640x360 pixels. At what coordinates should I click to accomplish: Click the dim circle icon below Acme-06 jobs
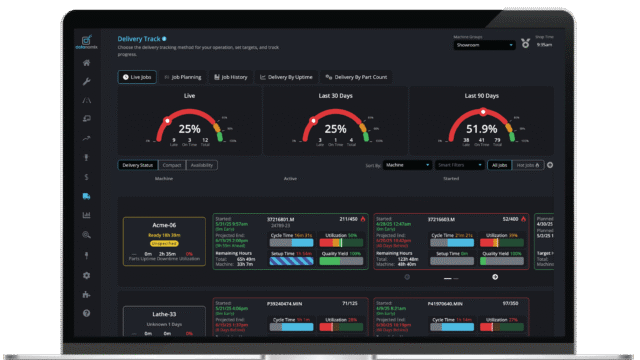tap(407, 277)
